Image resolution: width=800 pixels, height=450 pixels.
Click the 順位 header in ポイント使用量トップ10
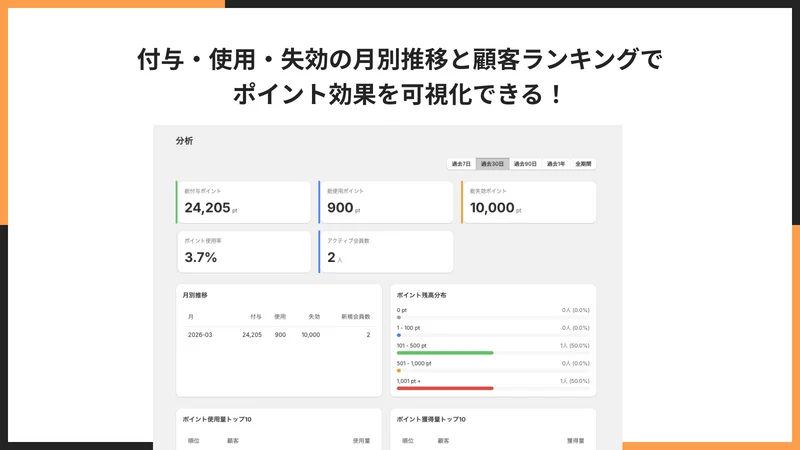click(193, 441)
